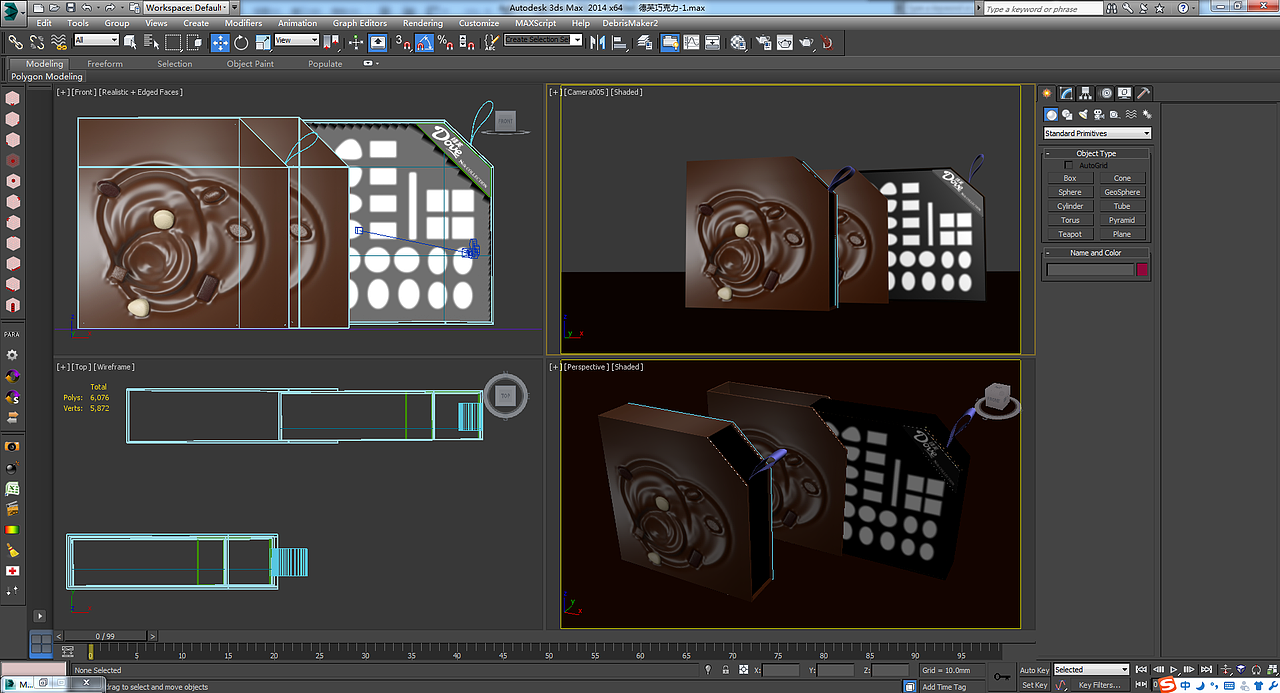
Task: Click the Pyramid button
Action: click(x=1122, y=220)
